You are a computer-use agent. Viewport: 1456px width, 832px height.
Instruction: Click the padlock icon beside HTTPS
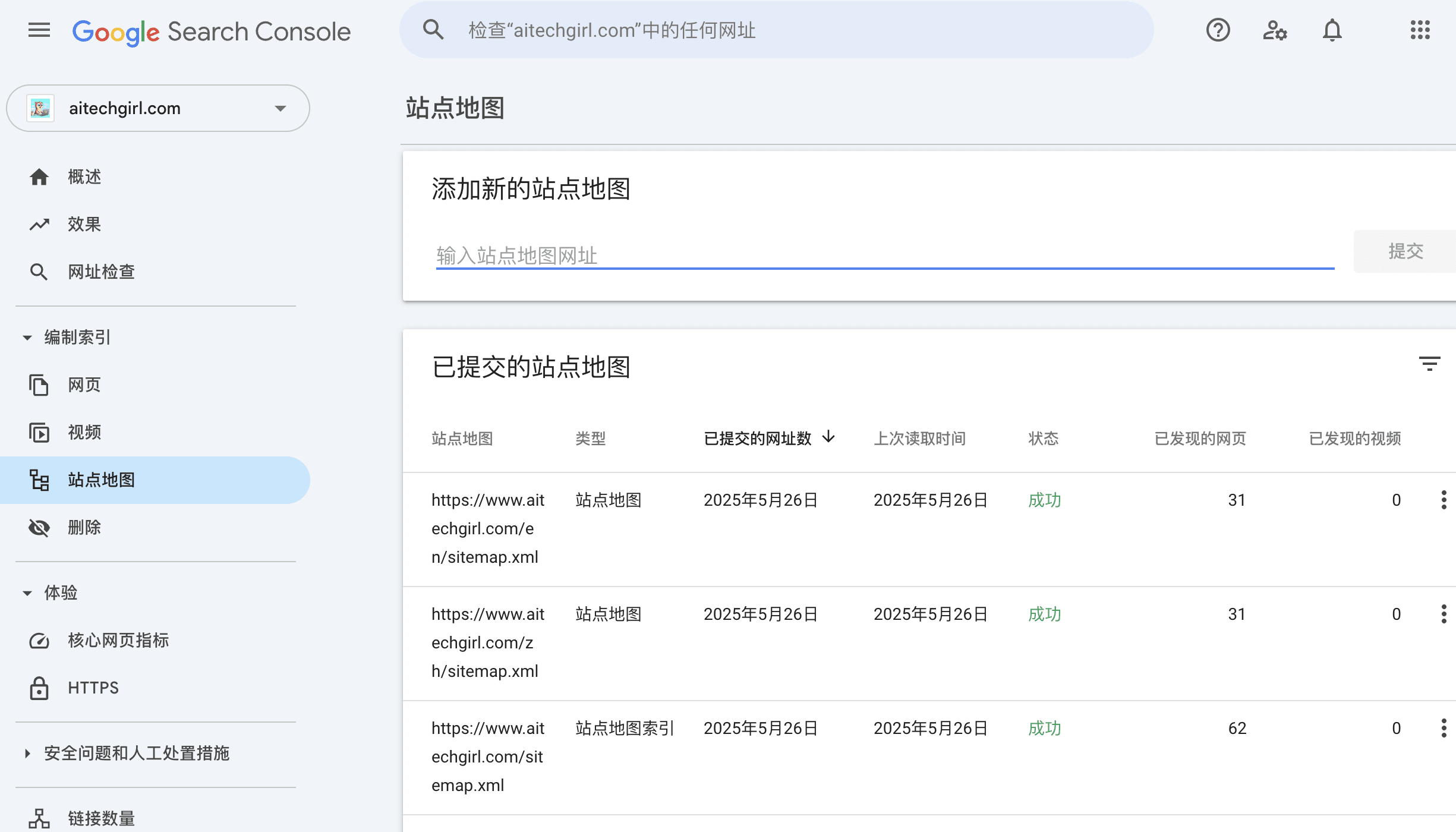[x=39, y=688]
